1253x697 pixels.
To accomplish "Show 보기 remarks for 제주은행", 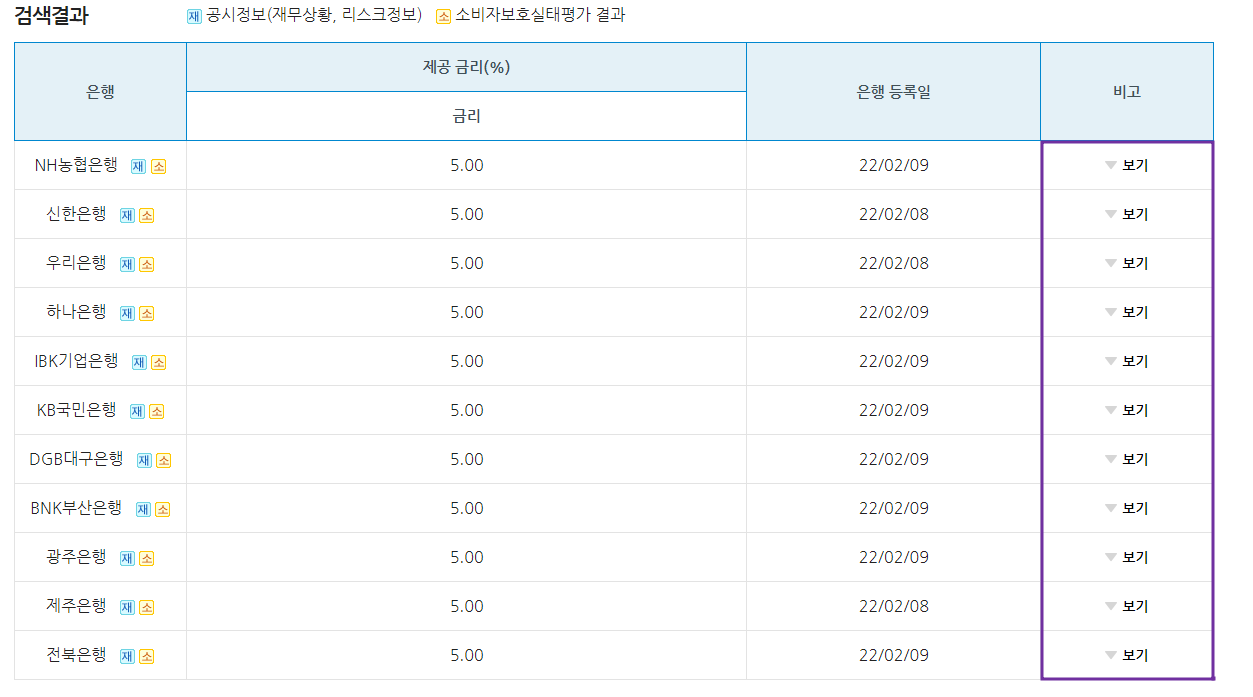I will 1126,606.
